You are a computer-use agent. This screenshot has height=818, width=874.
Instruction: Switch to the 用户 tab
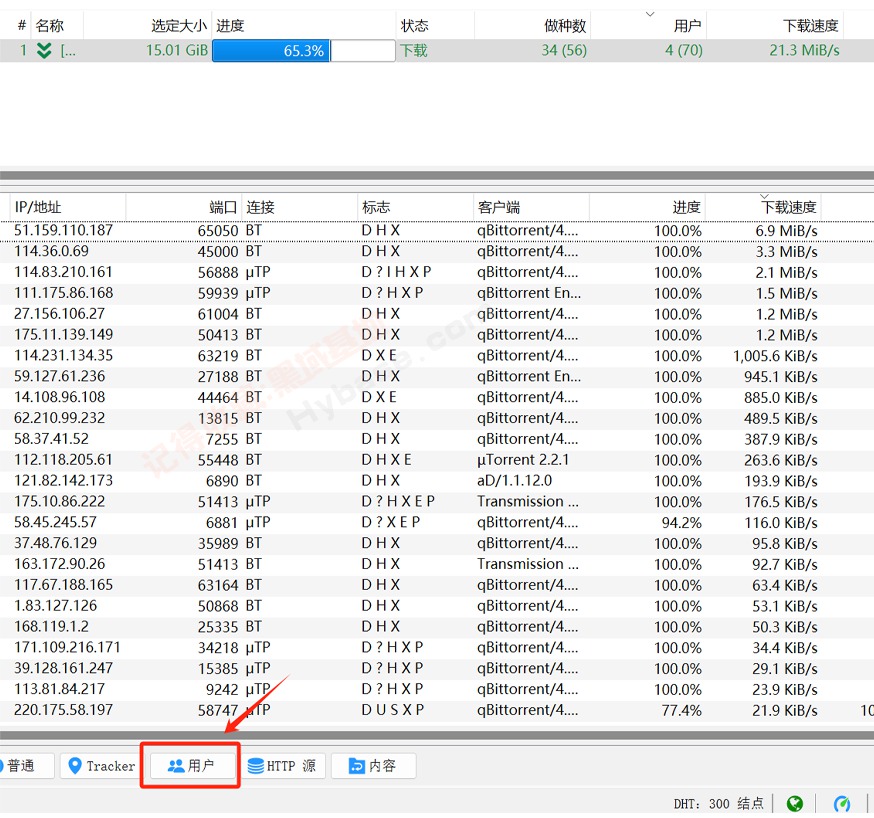coord(190,765)
